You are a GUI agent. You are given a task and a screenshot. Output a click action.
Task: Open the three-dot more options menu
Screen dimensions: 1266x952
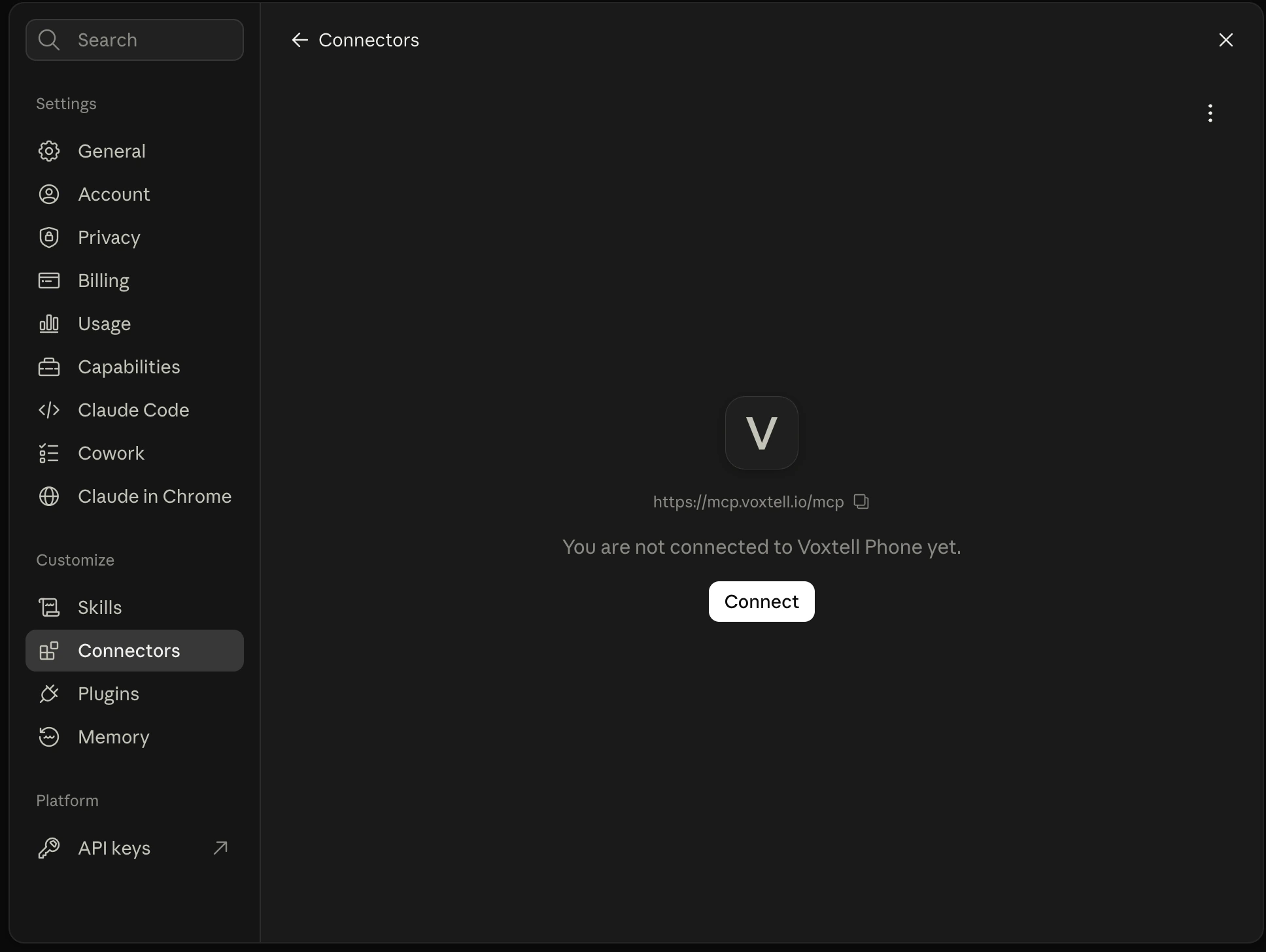click(1210, 113)
